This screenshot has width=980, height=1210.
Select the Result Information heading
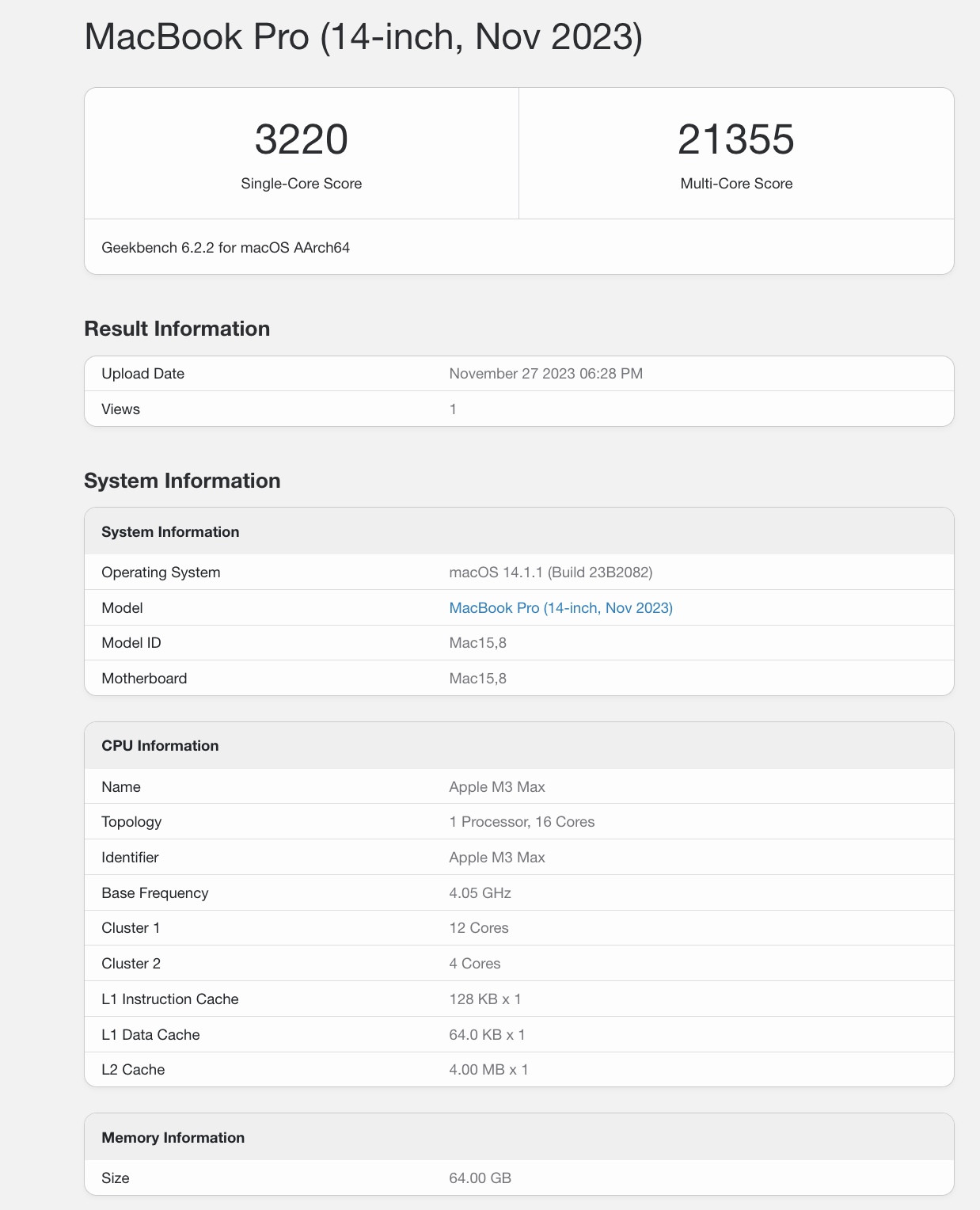pyautogui.click(x=177, y=328)
